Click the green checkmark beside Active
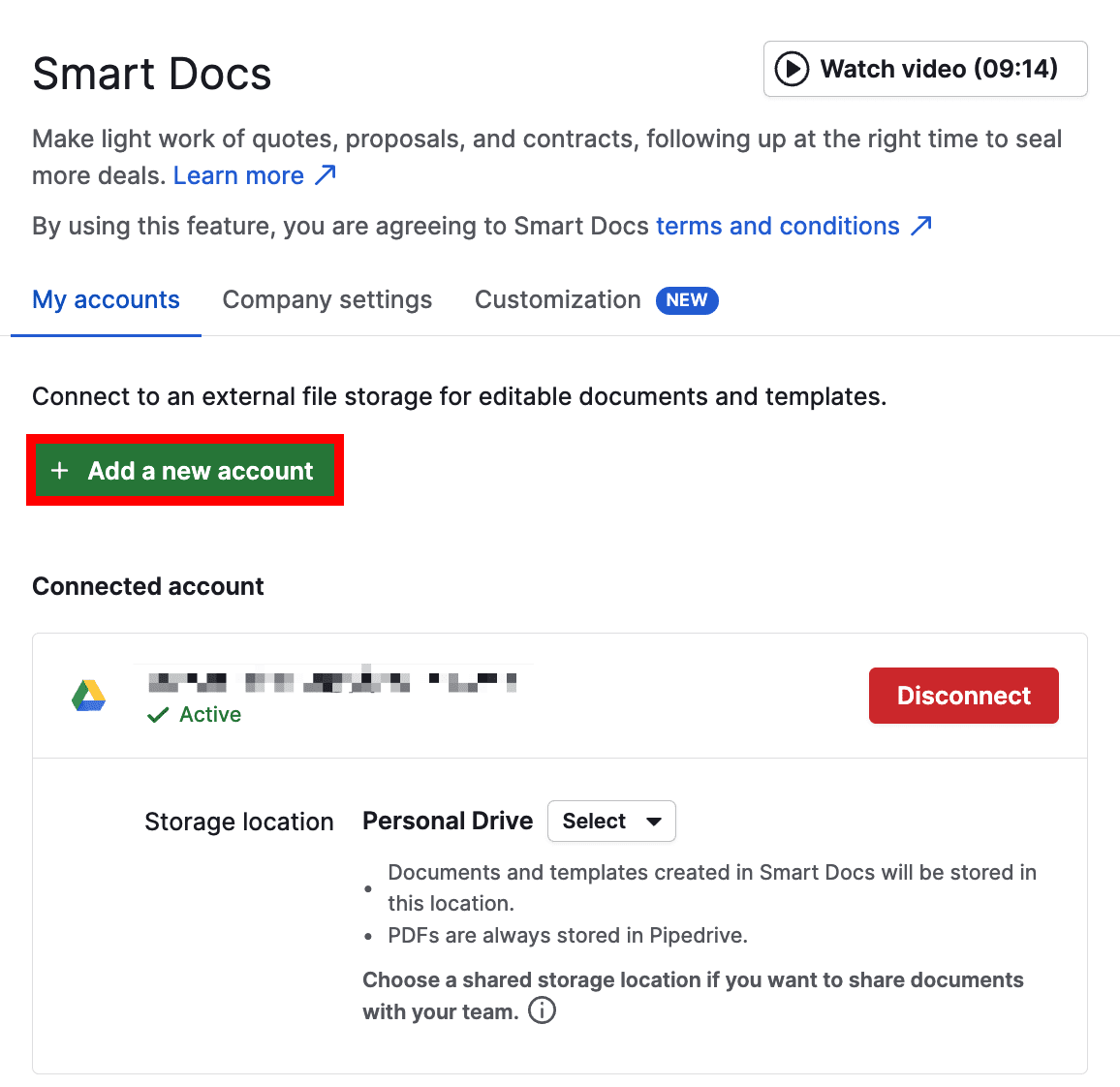Image resolution: width=1120 pixels, height=1087 pixels. coord(157,715)
